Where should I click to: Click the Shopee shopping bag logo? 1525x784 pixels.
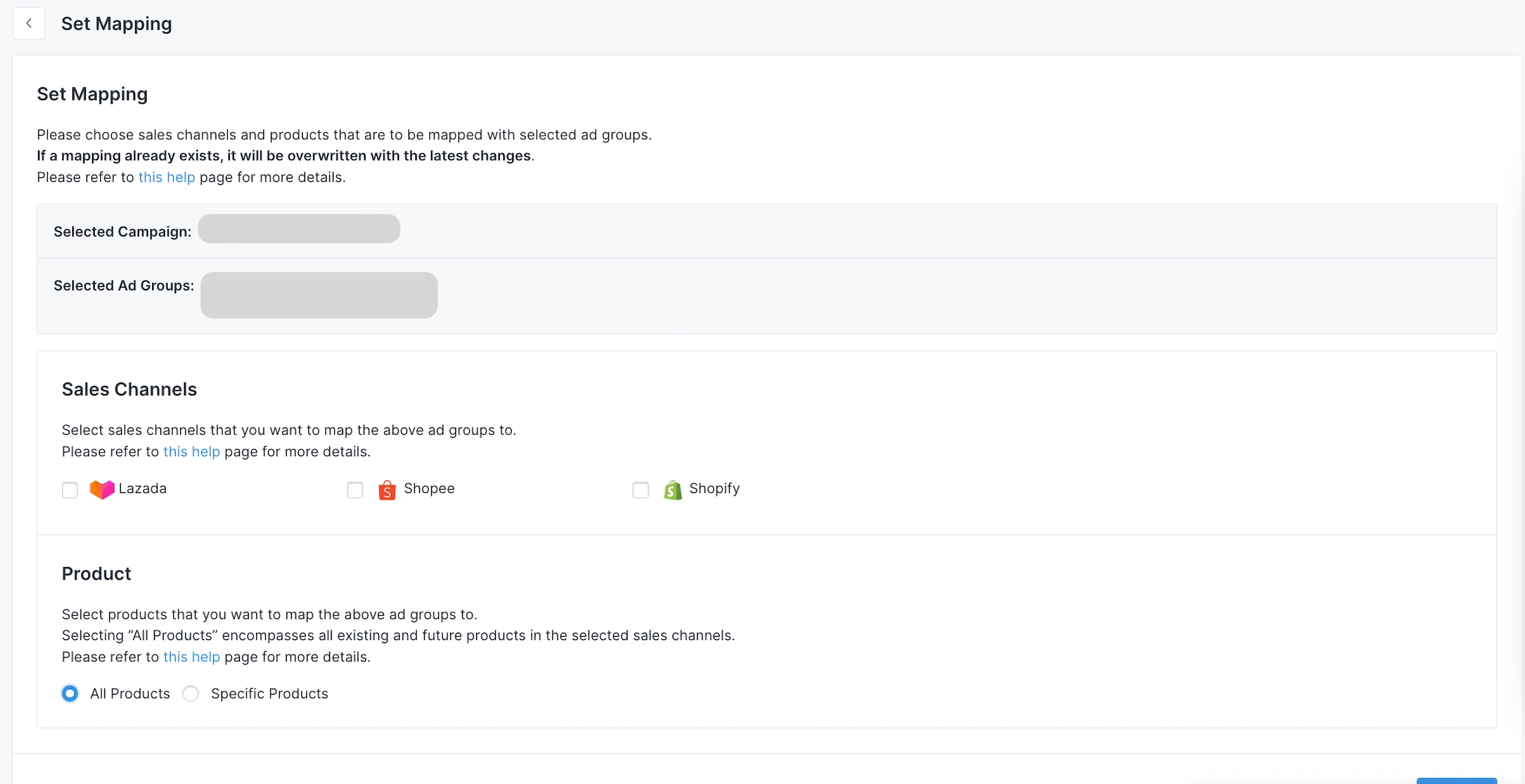point(387,489)
